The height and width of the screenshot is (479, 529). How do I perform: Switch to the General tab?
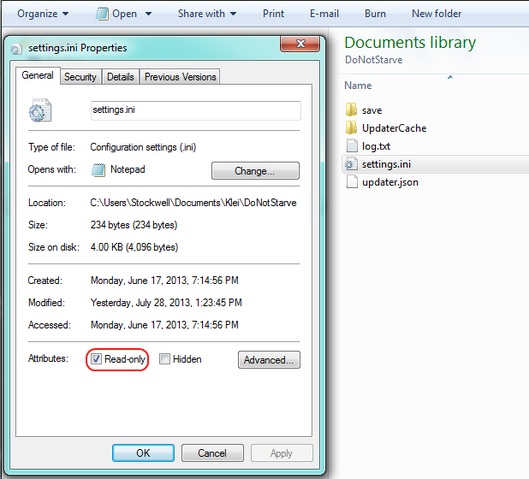(37, 75)
